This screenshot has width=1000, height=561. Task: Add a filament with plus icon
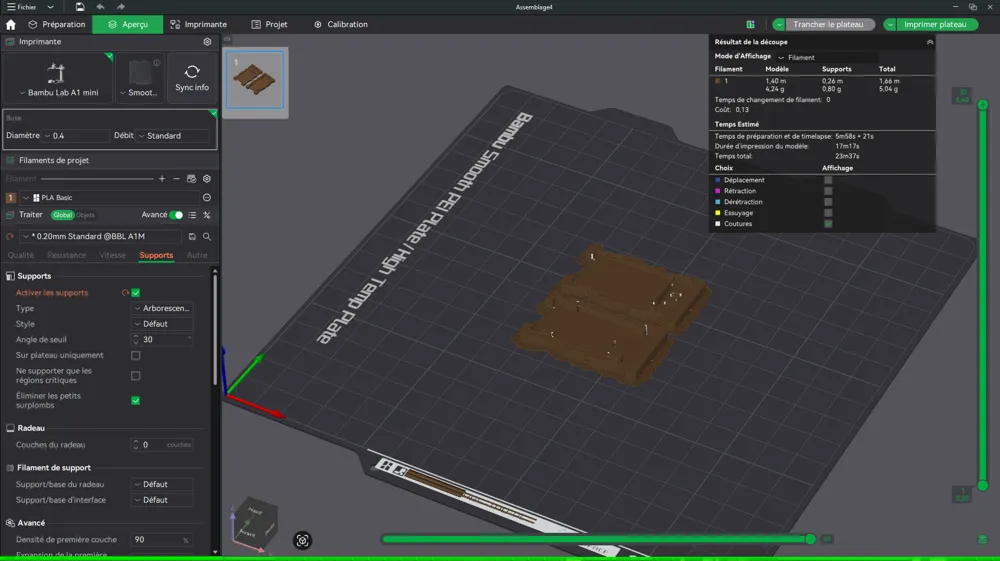(162, 179)
